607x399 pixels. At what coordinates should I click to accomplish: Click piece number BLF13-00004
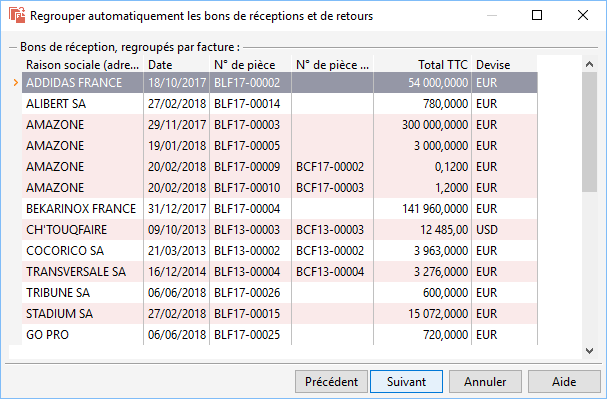click(247, 272)
